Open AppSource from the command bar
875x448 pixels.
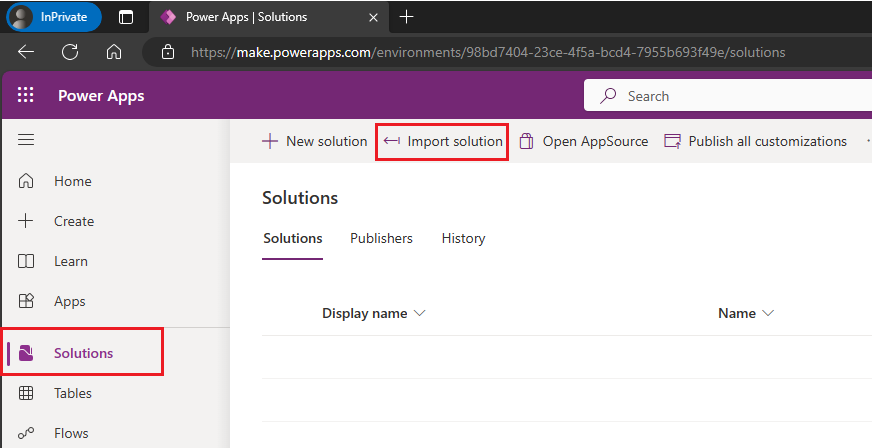(x=583, y=141)
